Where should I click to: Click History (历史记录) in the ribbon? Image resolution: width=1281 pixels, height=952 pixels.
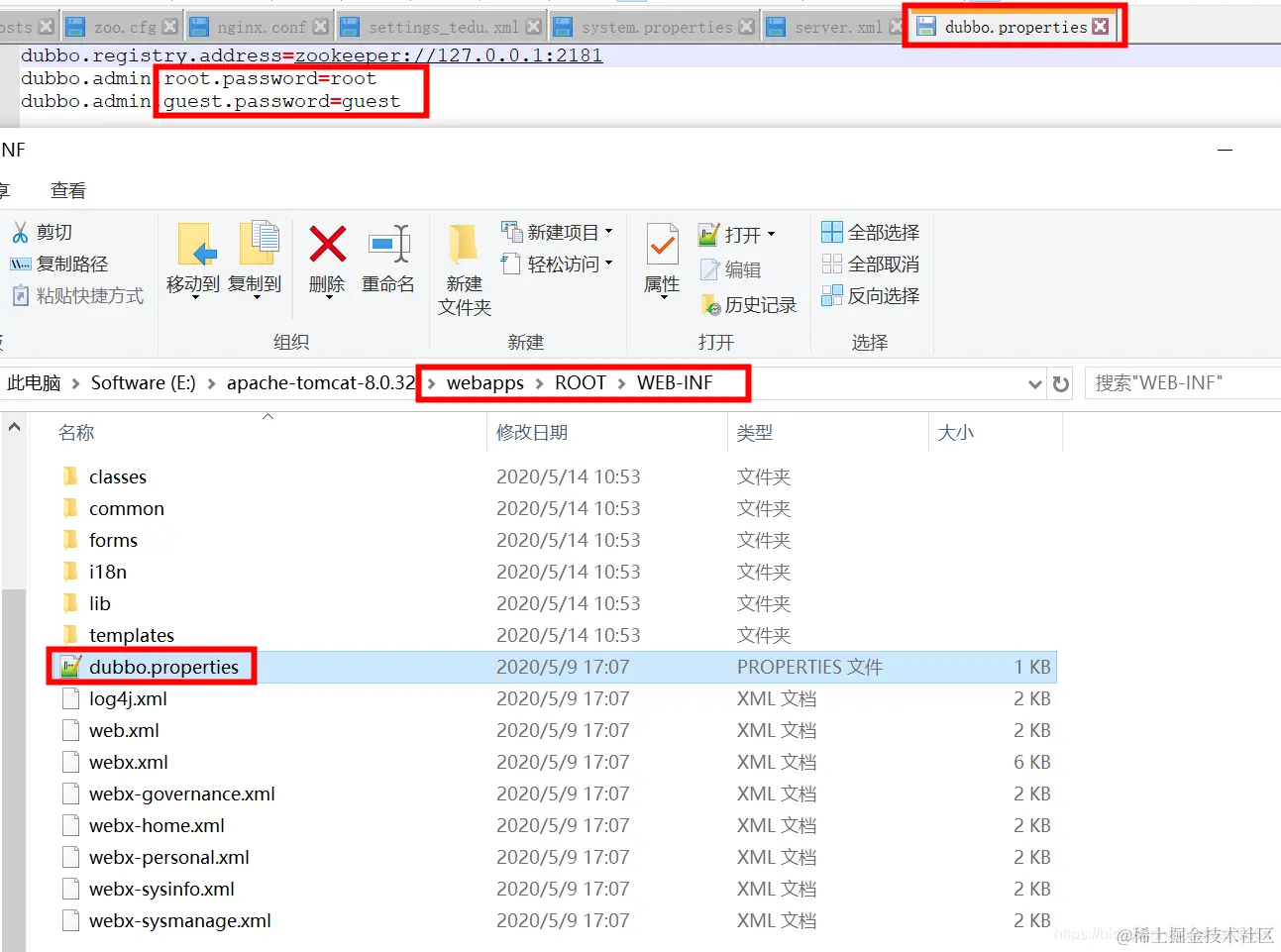[x=749, y=305]
